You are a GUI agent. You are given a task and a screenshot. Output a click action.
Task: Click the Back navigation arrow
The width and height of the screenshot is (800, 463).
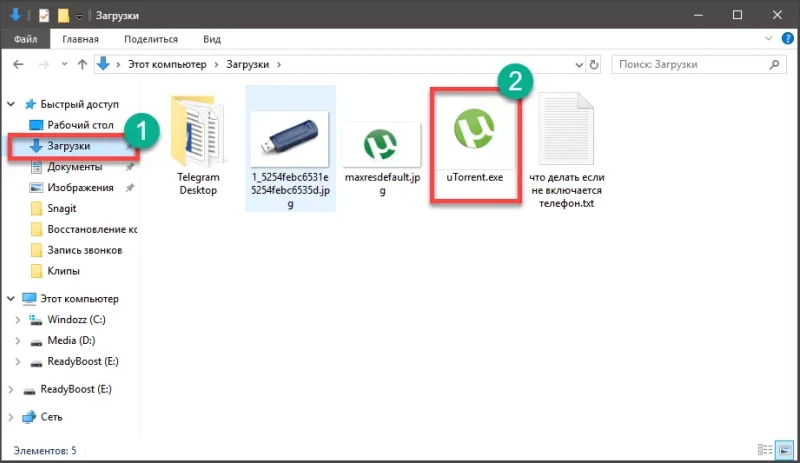(17, 64)
